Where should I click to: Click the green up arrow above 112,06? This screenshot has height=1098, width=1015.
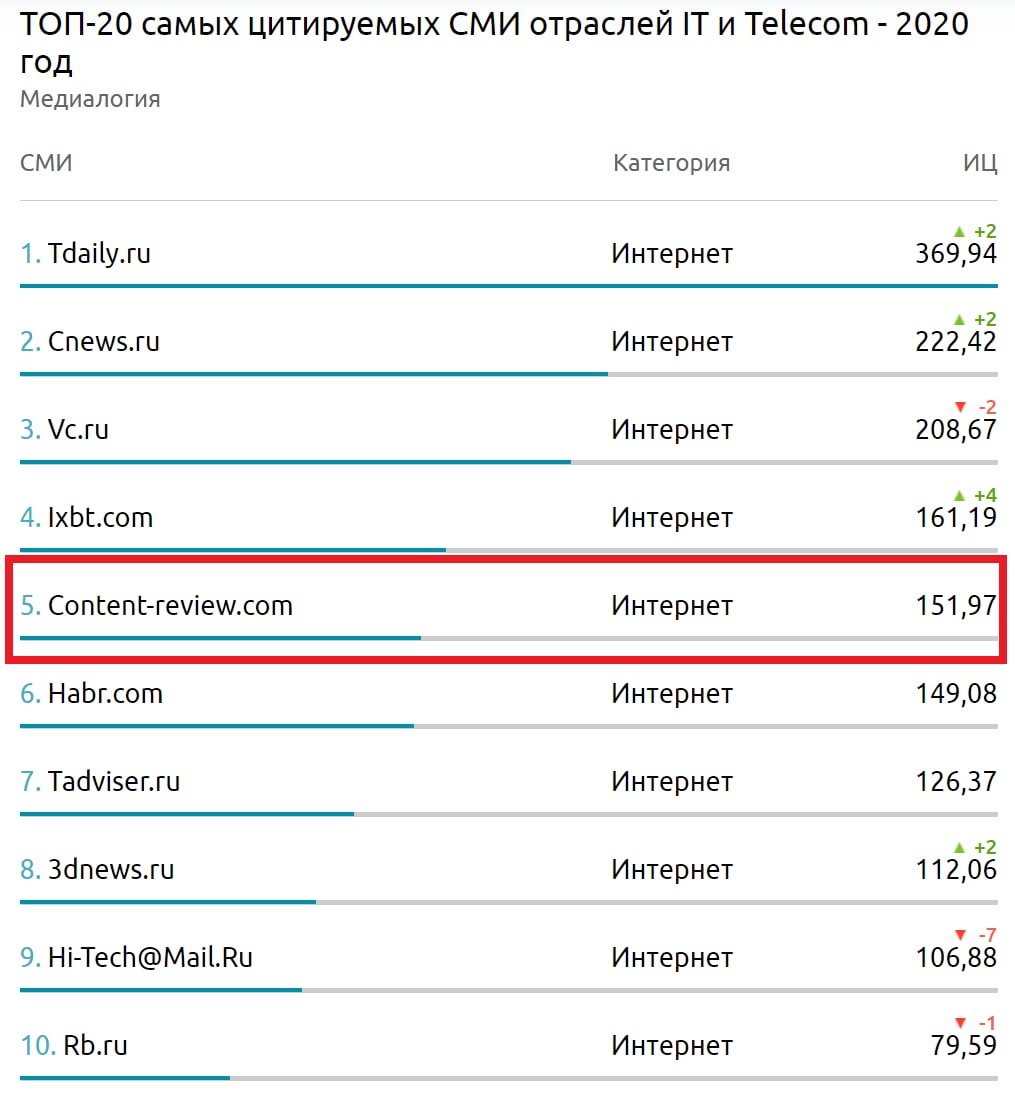click(x=959, y=847)
